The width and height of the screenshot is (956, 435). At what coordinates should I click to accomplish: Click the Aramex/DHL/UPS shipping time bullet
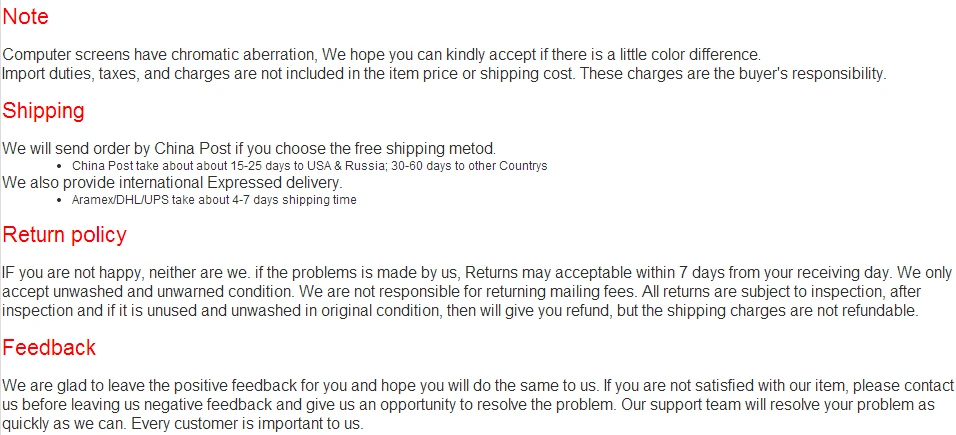[x=214, y=200]
